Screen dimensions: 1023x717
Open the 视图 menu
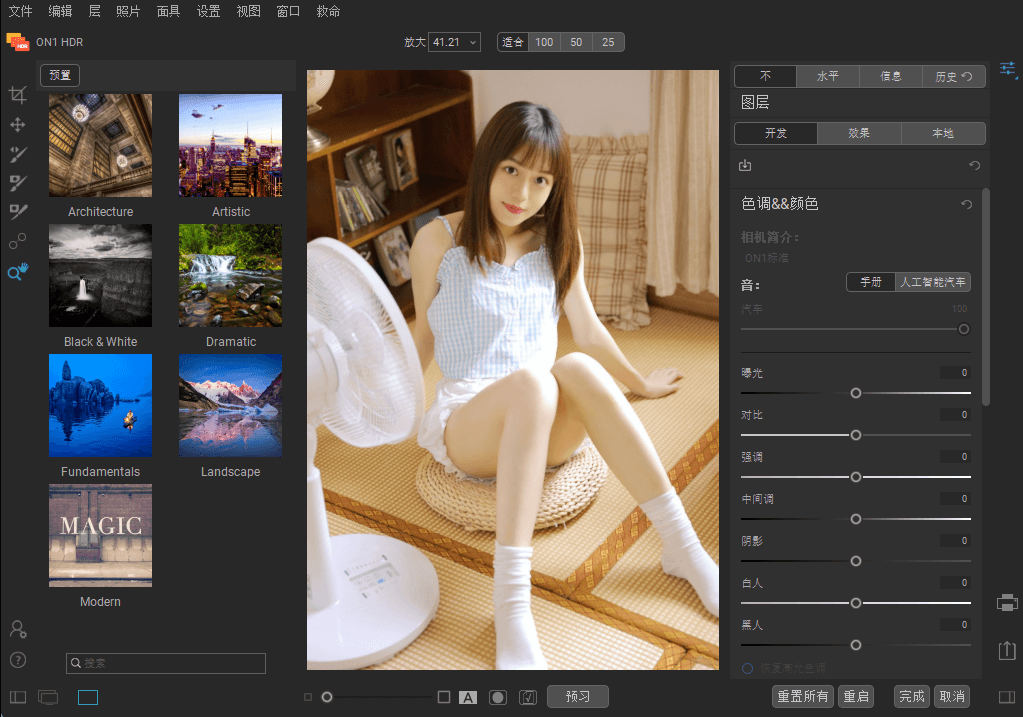point(249,11)
